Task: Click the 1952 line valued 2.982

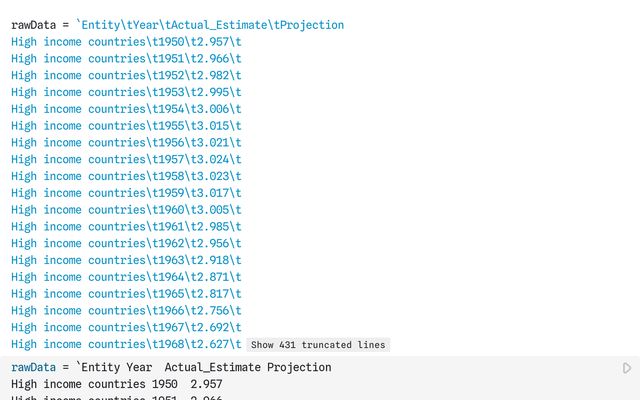Action: (126, 75)
